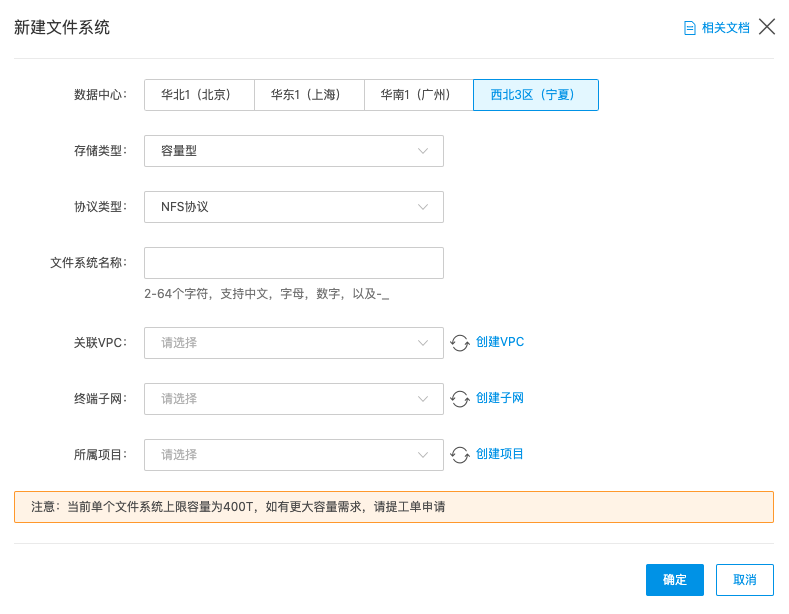
Task: Select 西北3区（宁夏） data center
Action: (535, 95)
